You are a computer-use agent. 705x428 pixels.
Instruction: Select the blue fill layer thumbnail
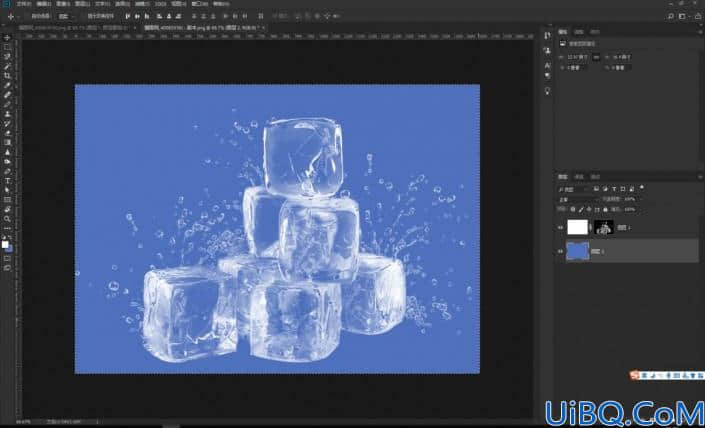[578, 251]
